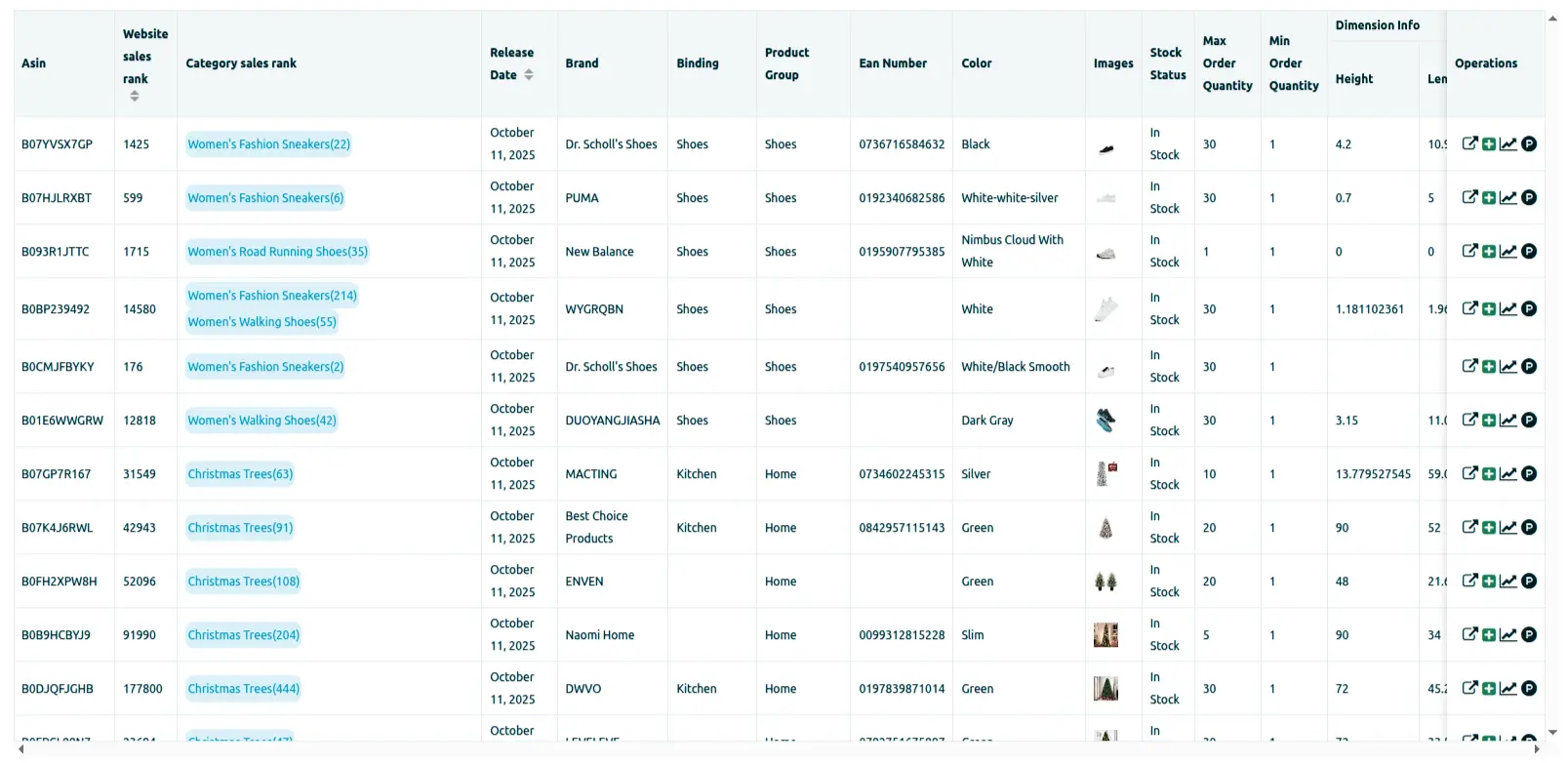The height and width of the screenshot is (763, 1568).
Task: Click the P icon in WYGRQBN row
Action: 1529,309
